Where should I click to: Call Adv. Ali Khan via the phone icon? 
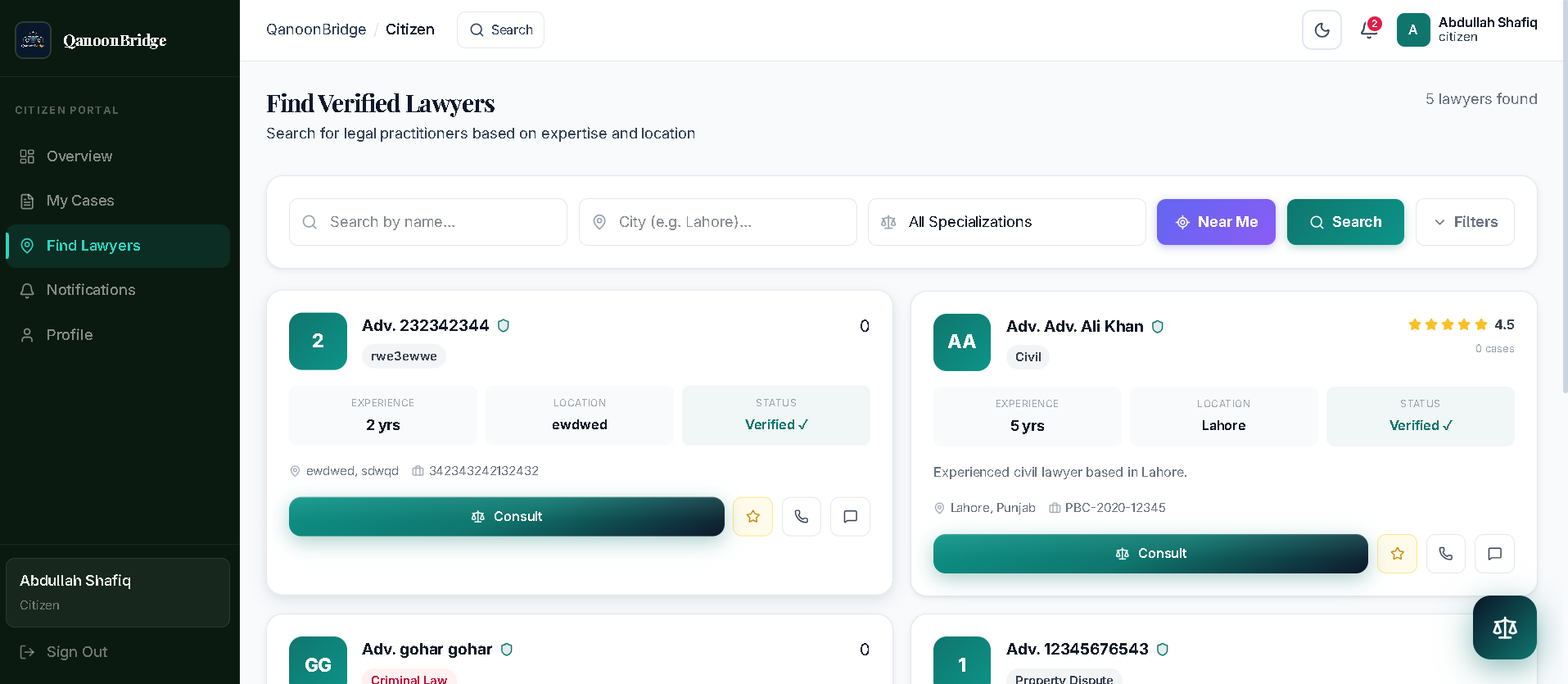pos(1446,554)
